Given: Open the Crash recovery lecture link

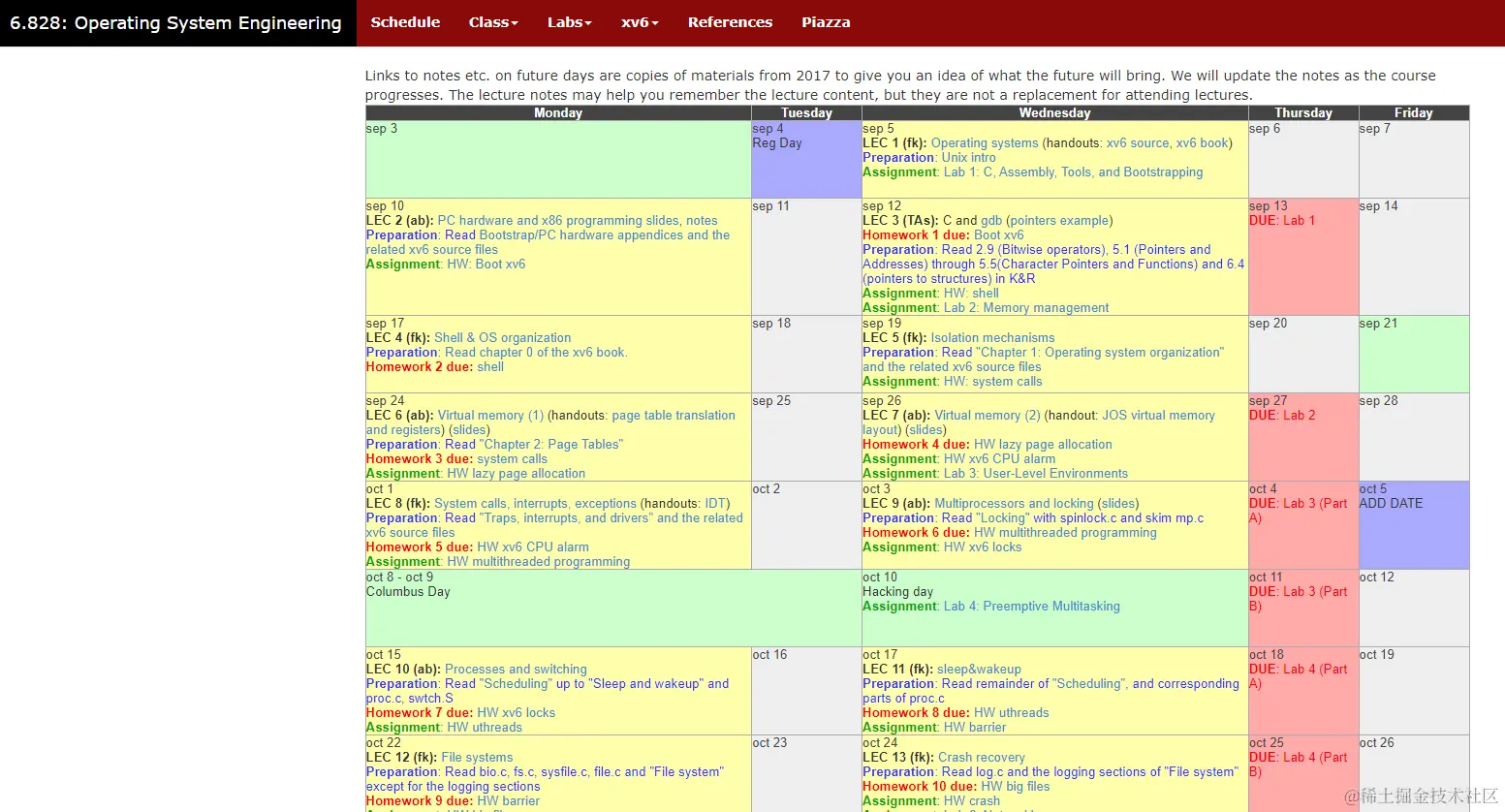Looking at the screenshot, I should click(x=981, y=758).
